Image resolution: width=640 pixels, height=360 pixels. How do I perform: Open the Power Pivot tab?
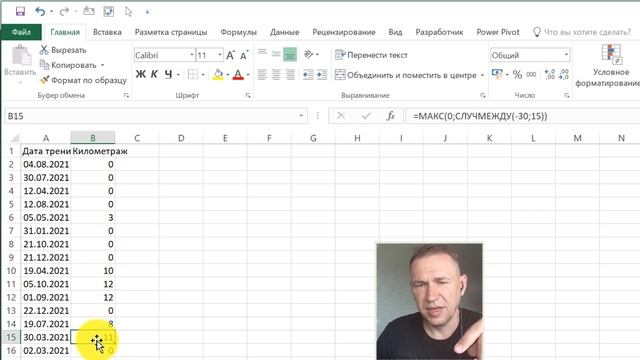[x=498, y=32]
